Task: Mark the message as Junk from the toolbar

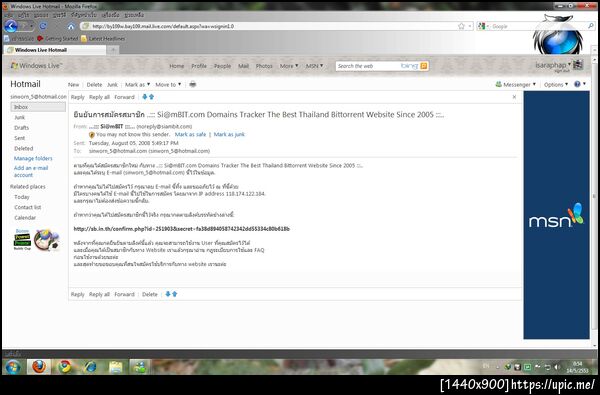Action: (x=112, y=85)
